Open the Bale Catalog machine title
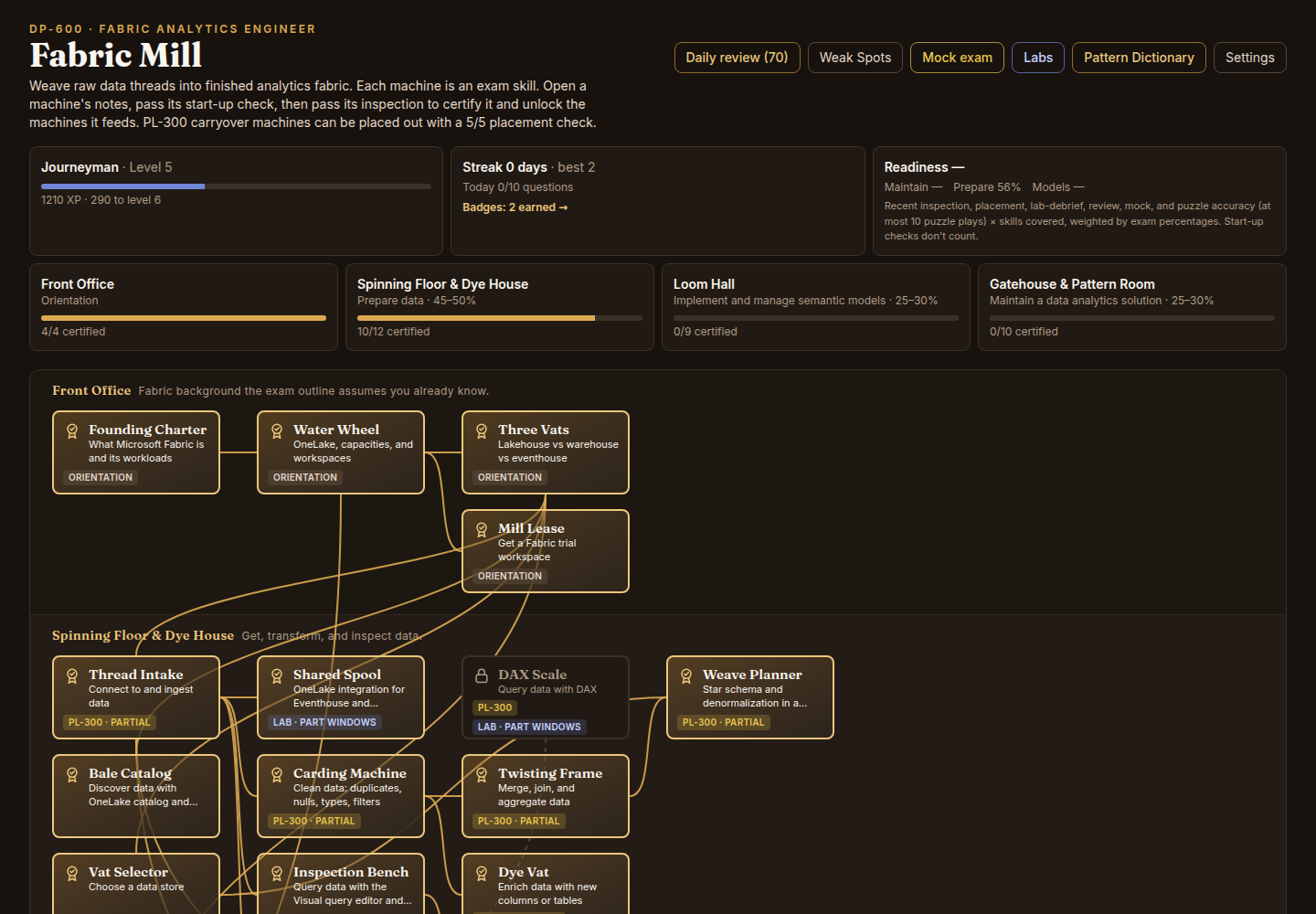Viewport: 1316px width, 914px height. 130,773
